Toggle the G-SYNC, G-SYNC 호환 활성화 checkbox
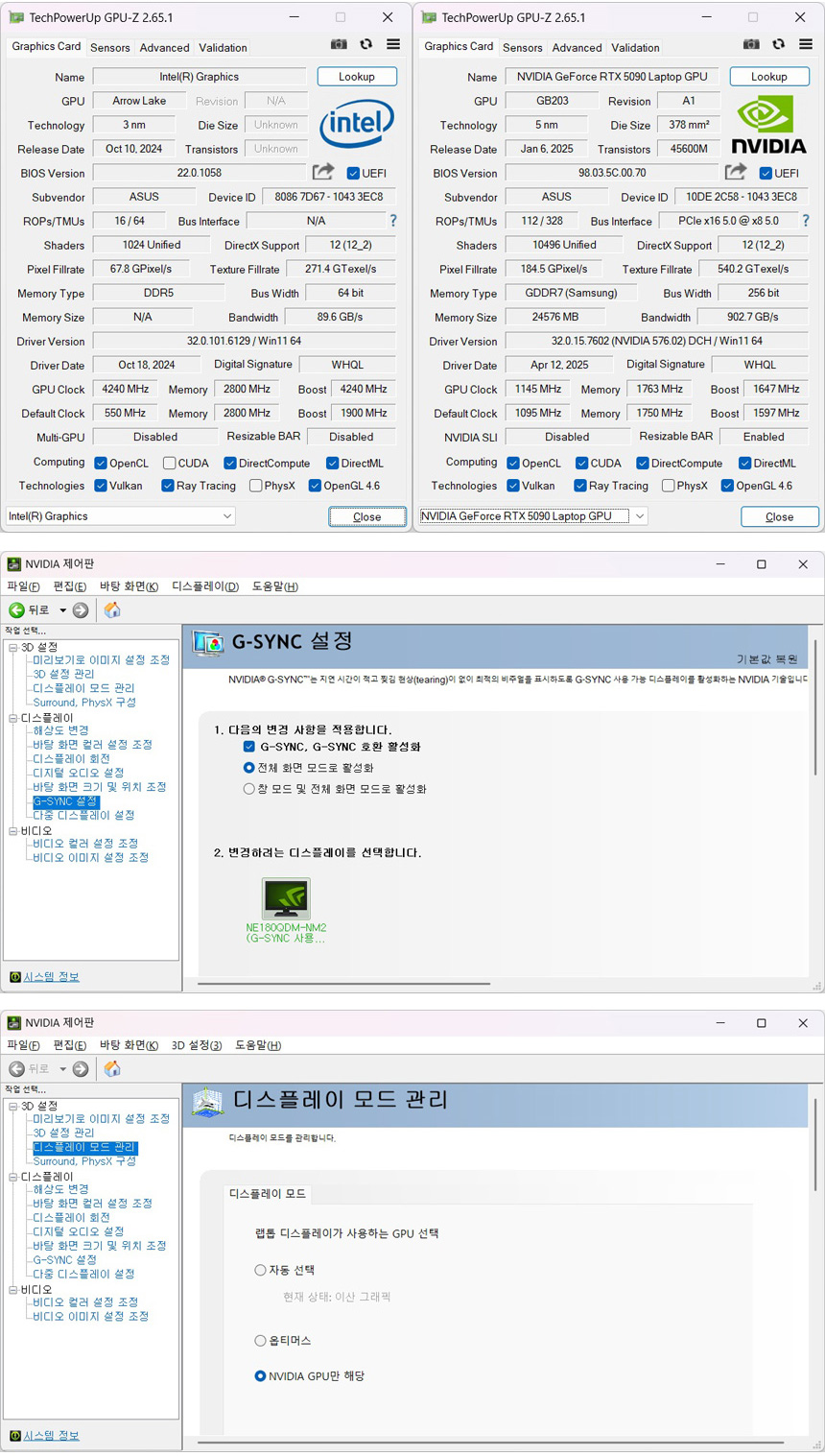This screenshot has width=825, height=1456. [249, 747]
